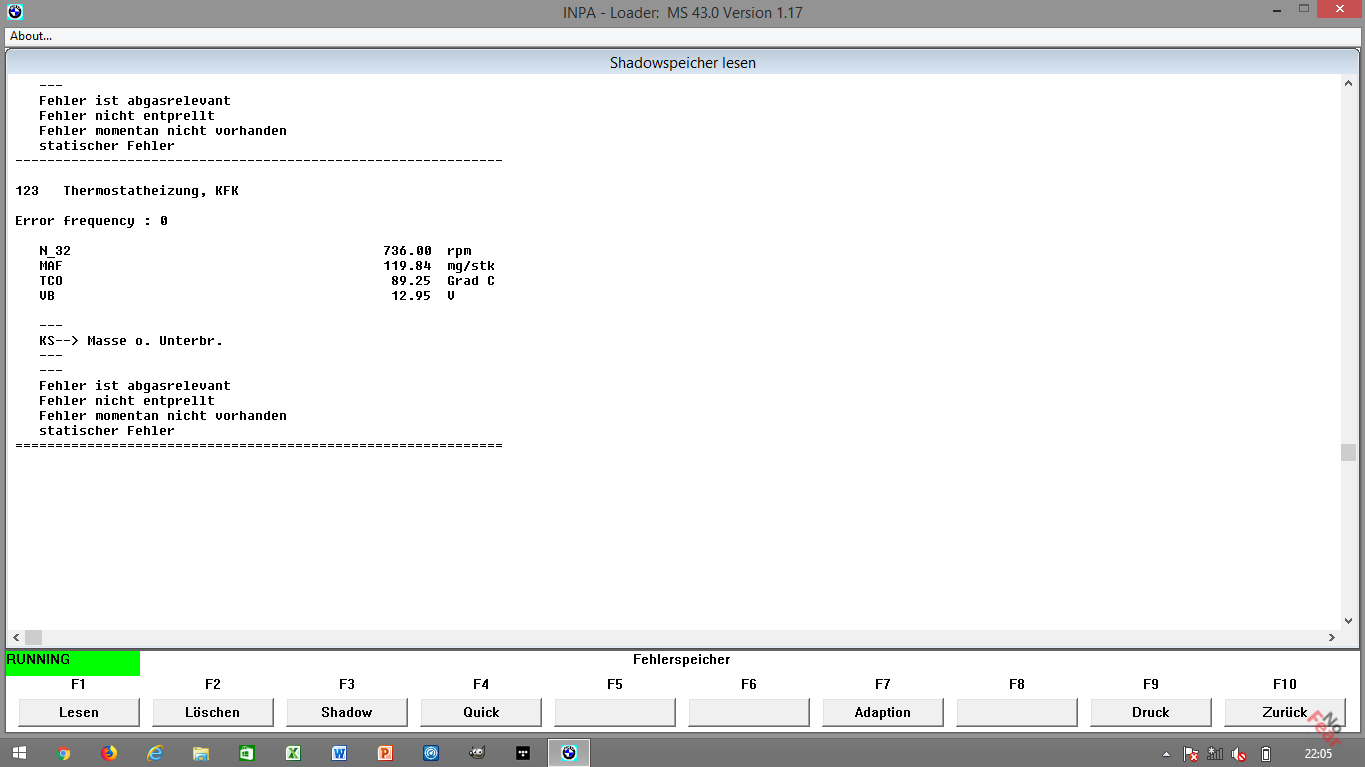
Task: Select the INPA BMW taskbar icon
Action: pyautogui.click(x=569, y=753)
